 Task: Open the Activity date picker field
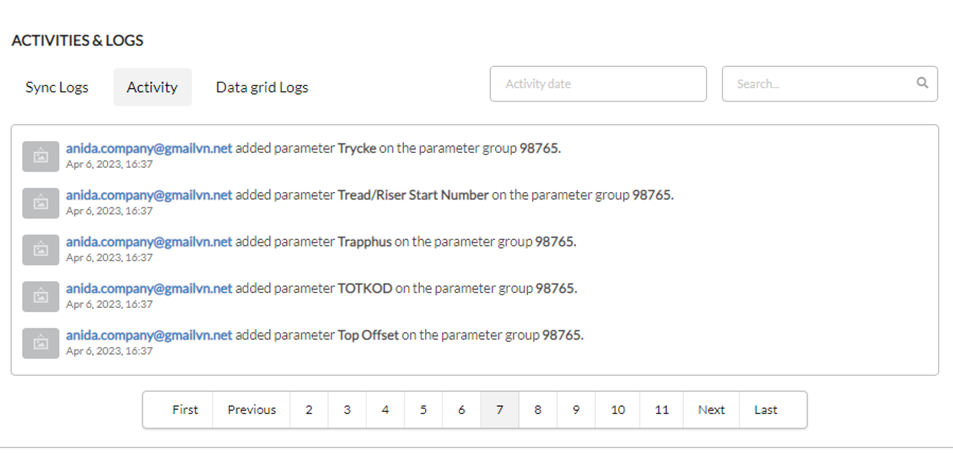pyautogui.click(x=598, y=84)
